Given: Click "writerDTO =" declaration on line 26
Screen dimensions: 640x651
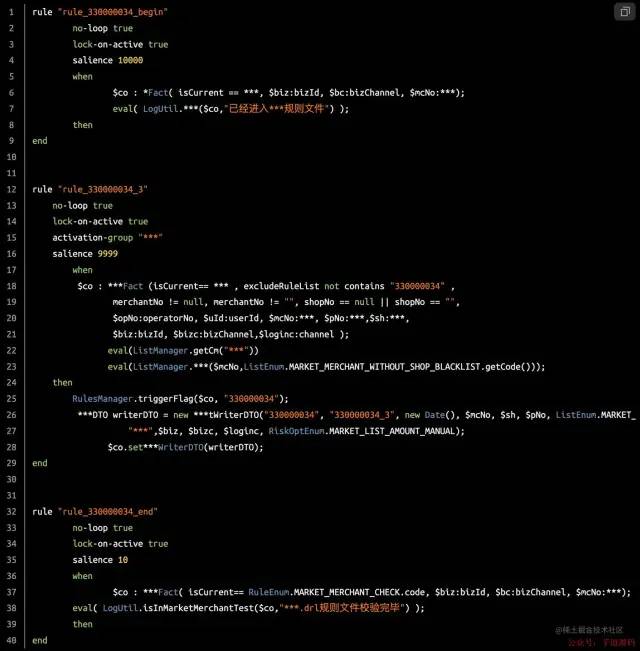Looking at the screenshot, I should (x=140, y=415).
